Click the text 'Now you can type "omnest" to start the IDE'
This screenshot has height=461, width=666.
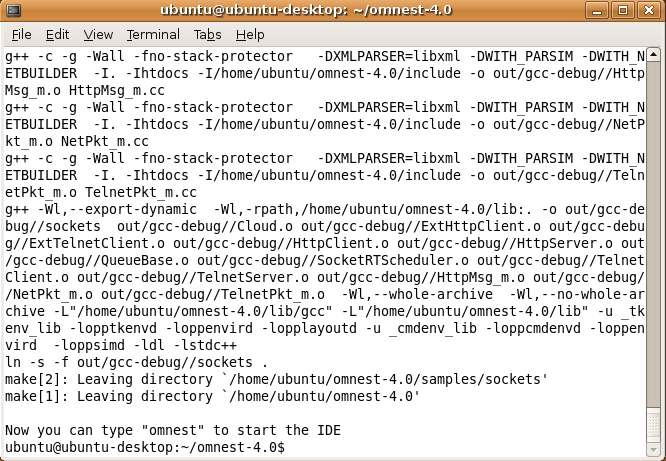click(x=173, y=430)
